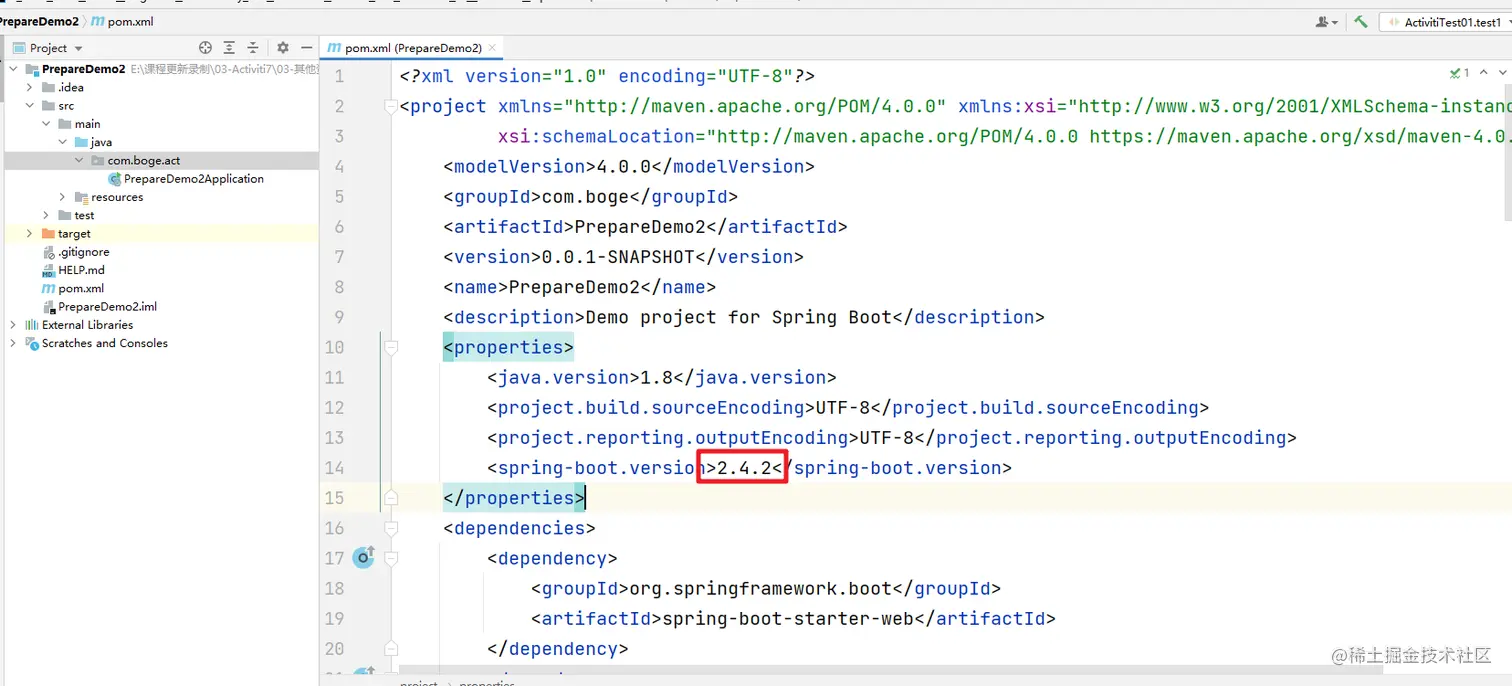Select the .idea folder row
Viewport: 1512px width, 686px height.
(161, 87)
